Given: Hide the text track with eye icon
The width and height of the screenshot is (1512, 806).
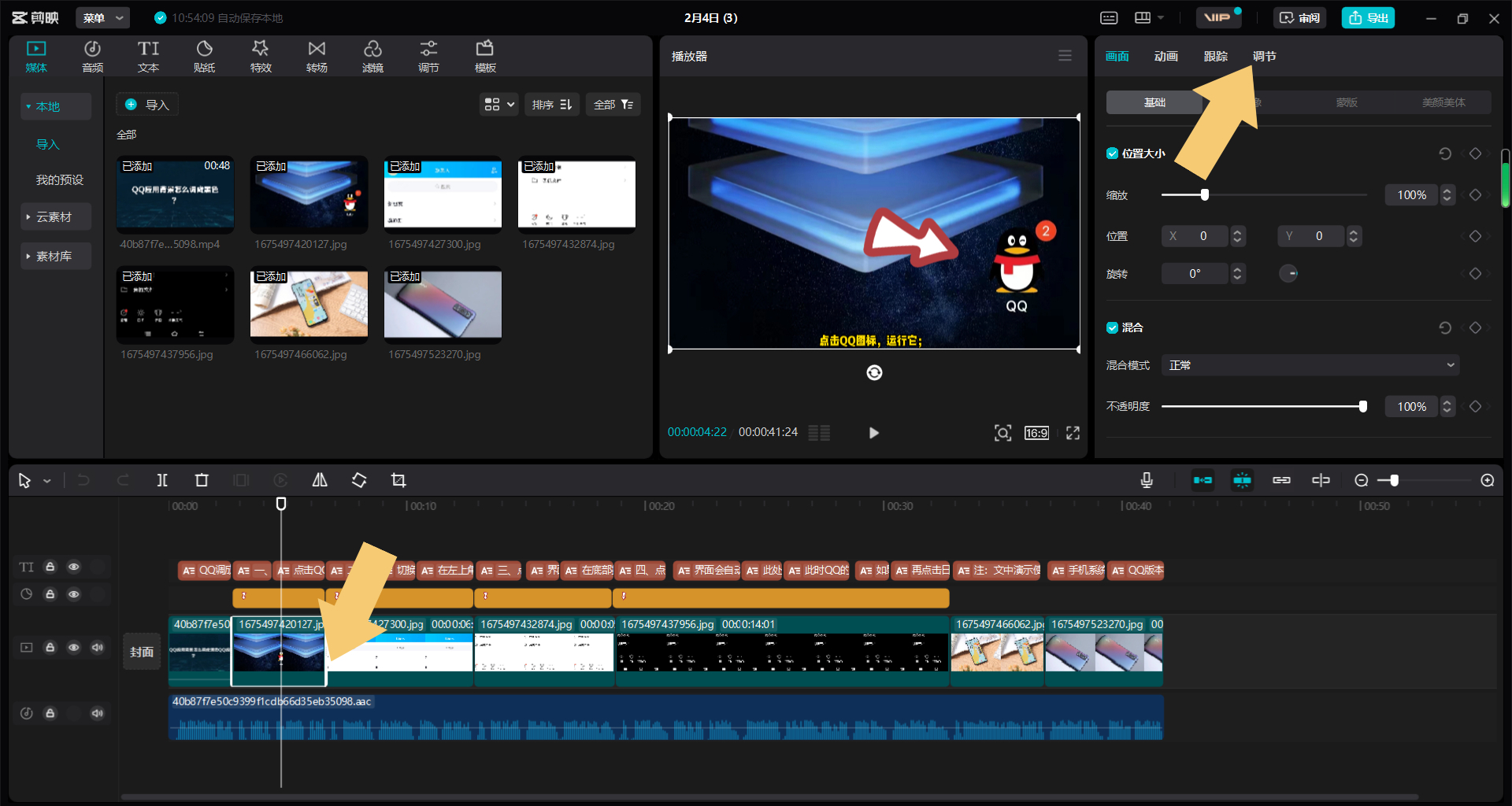Looking at the screenshot, I should tap(74, 567).
